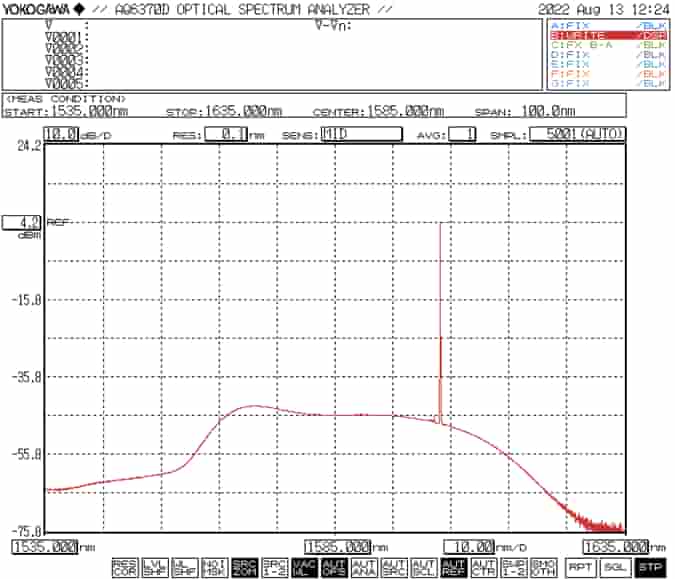
Task: Open the SENS MID sensitivity field
Action: [x=361, y=134]
